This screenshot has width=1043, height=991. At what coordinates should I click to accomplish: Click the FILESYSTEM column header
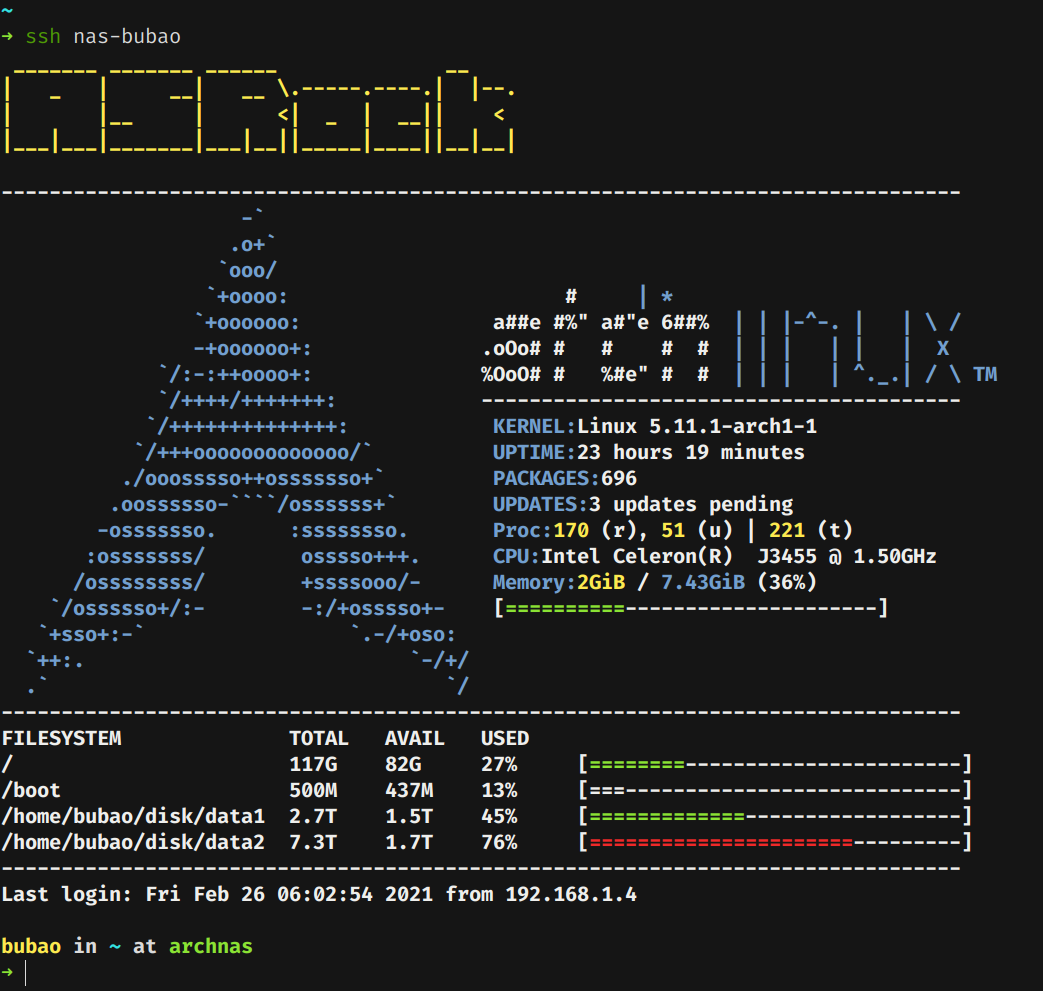click(x=62, y=738)
